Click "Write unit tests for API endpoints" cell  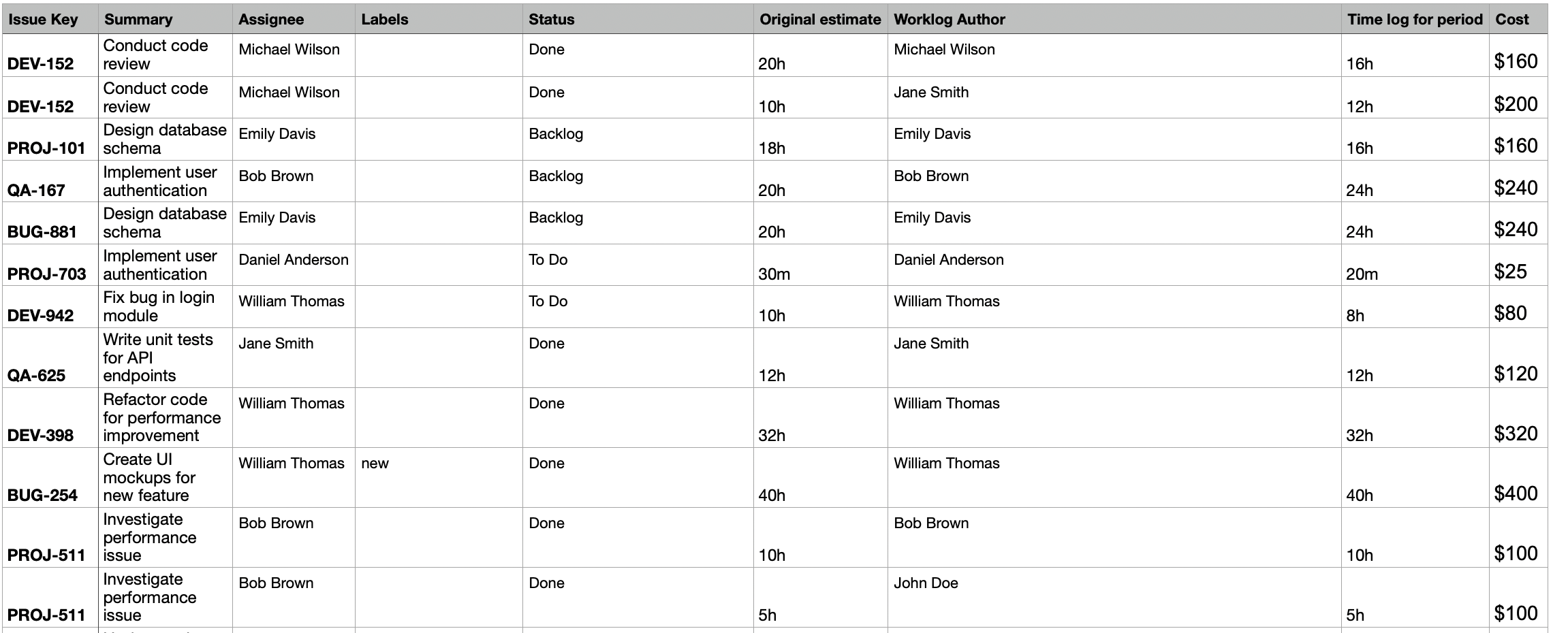158,357
